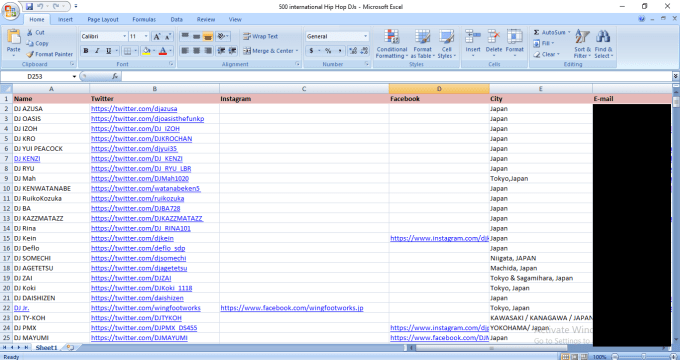Expand Merge & Center options arrow
The image size is (680, 360).
297,51
